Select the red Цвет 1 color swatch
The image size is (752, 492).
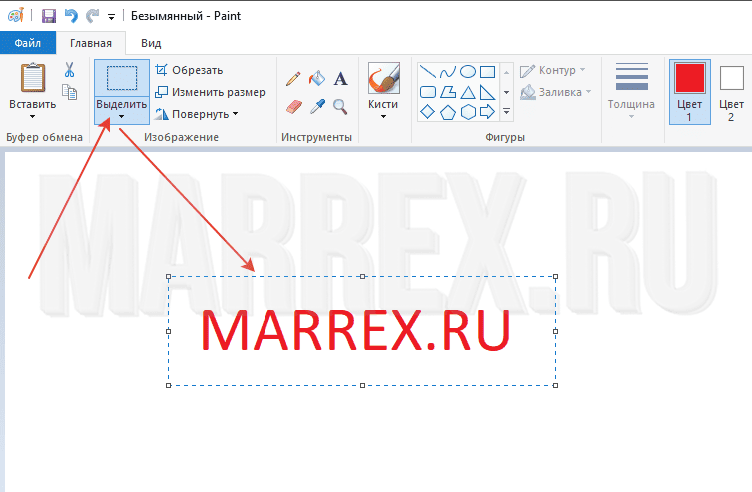[690, 78]
